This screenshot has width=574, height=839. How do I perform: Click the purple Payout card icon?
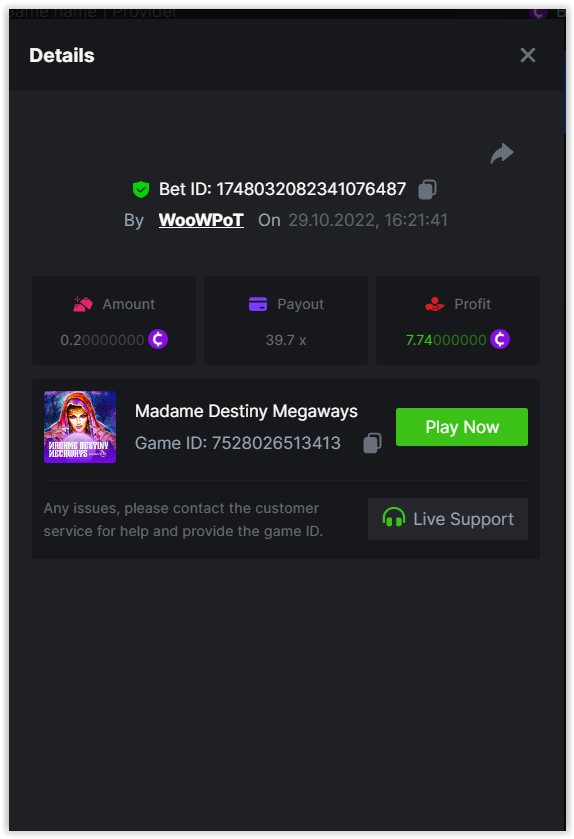[258, 304]
